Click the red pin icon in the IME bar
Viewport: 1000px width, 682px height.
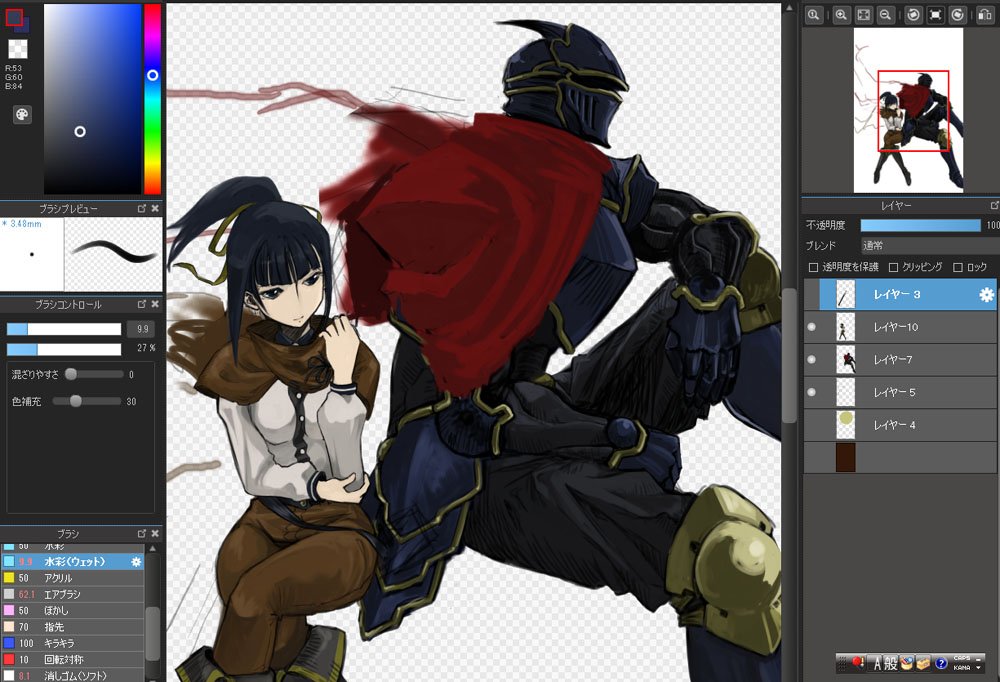pos(858,663)
